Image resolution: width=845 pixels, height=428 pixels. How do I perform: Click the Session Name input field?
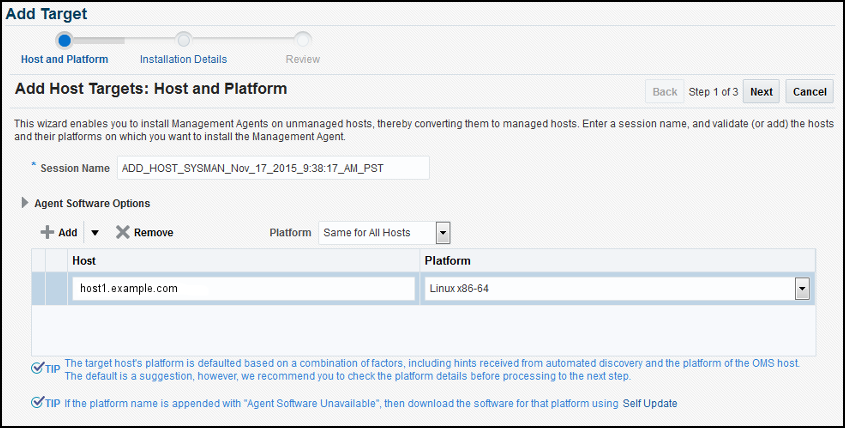(x=273, y=168)
